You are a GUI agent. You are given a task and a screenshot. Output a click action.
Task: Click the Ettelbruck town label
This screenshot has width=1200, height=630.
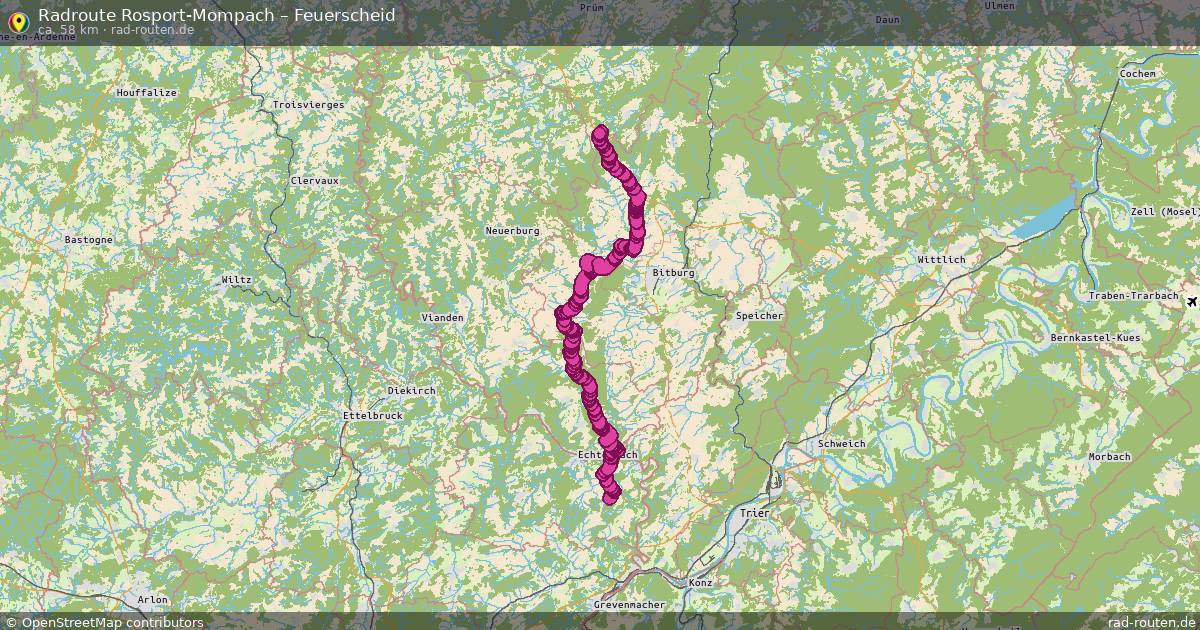[372, 415]
